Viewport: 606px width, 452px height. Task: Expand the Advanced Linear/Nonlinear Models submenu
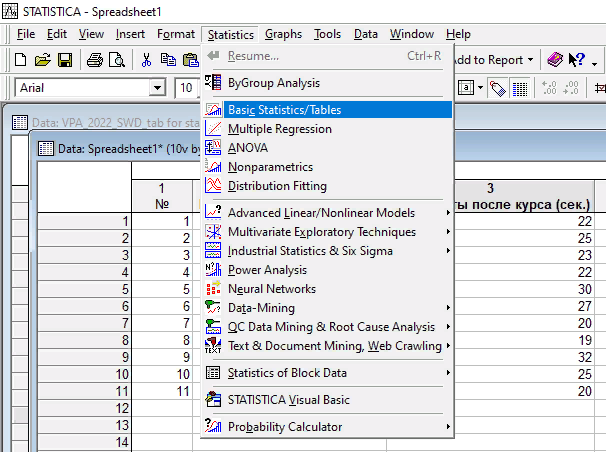tap(448, 212)
